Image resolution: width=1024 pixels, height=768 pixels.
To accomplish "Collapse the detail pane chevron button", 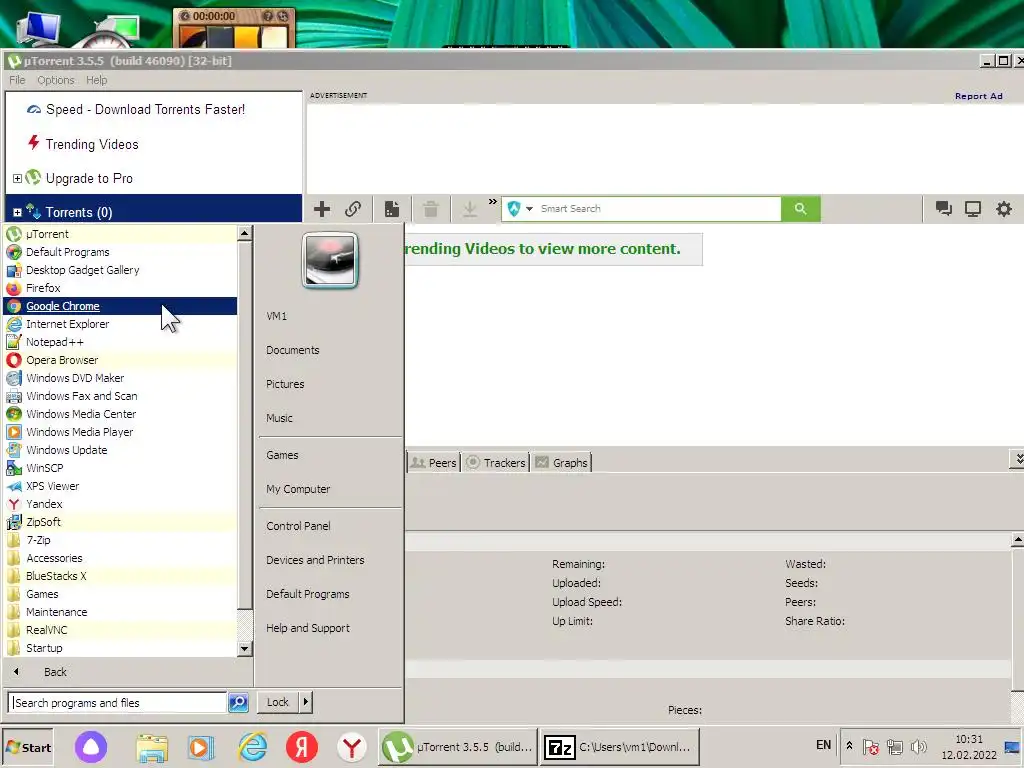I will click(x=1017, y=459).
